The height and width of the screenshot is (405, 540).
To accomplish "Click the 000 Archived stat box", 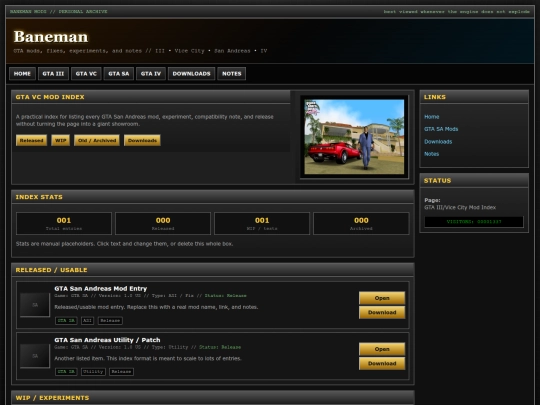I will 361,224.
